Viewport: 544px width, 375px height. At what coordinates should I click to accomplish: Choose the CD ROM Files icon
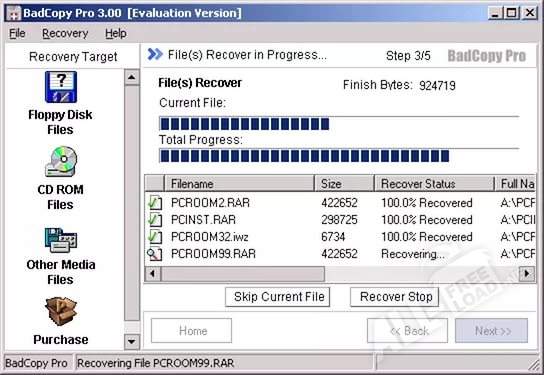tap(61, 162)
